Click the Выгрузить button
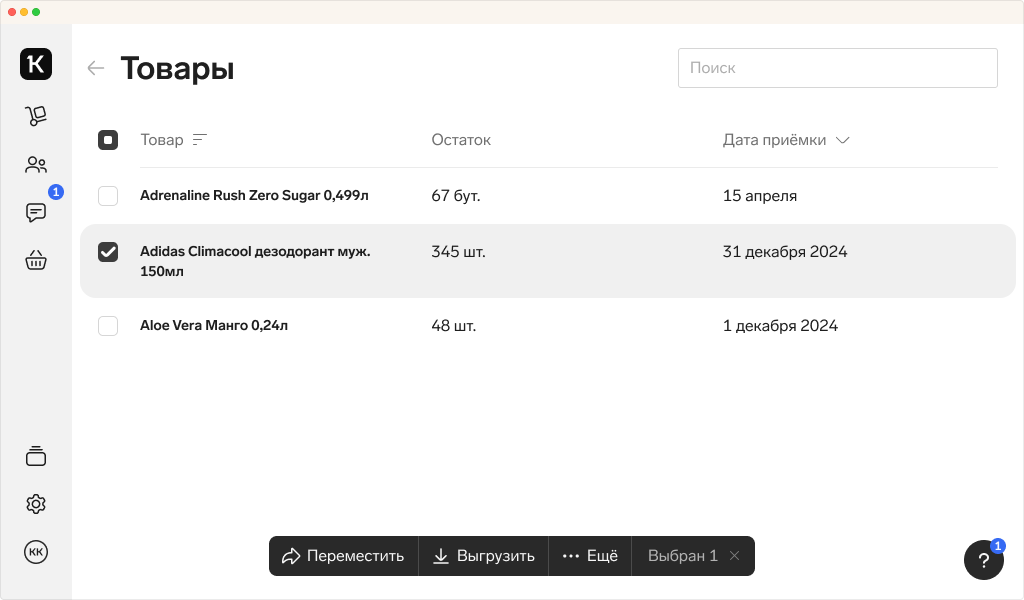Image resolution: width=1024 pixels, height=600 pixels. point(484,556)
